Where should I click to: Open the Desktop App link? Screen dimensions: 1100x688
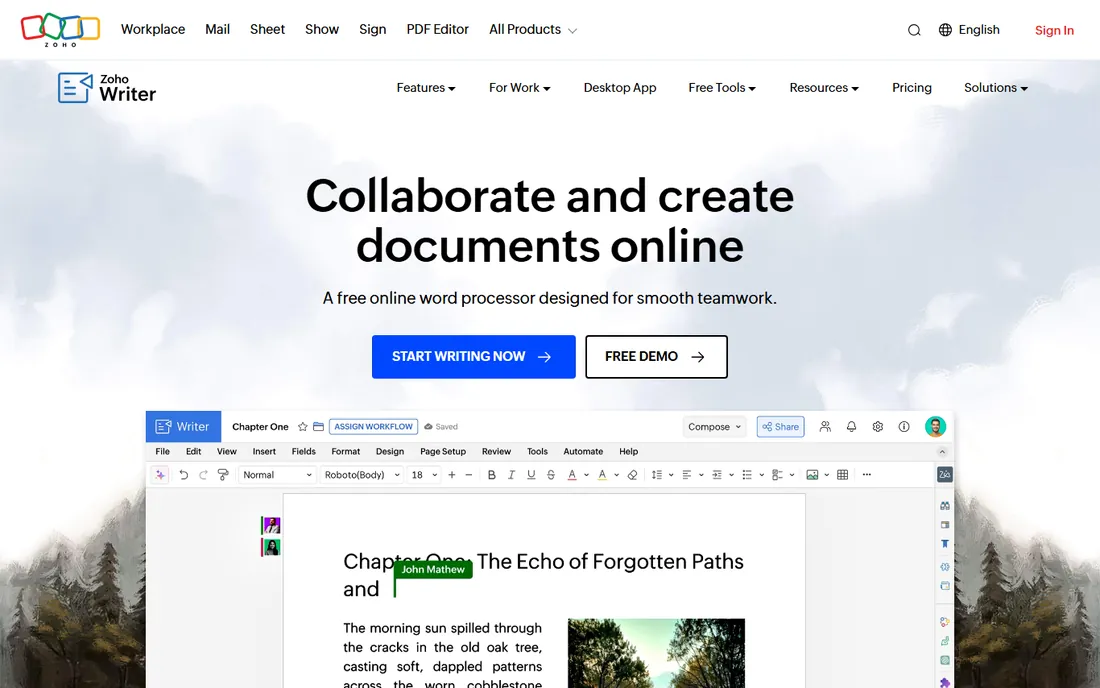[x=619, y=88]
